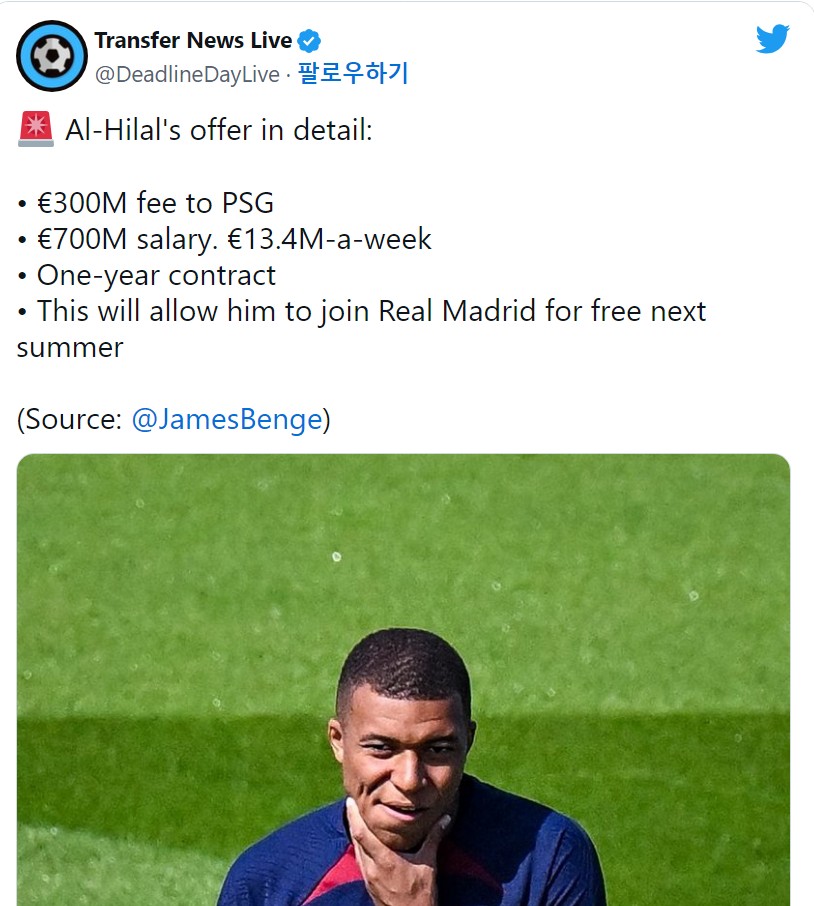
Task: Click the "One-year contract" bullet line
Action: point(156,276)
